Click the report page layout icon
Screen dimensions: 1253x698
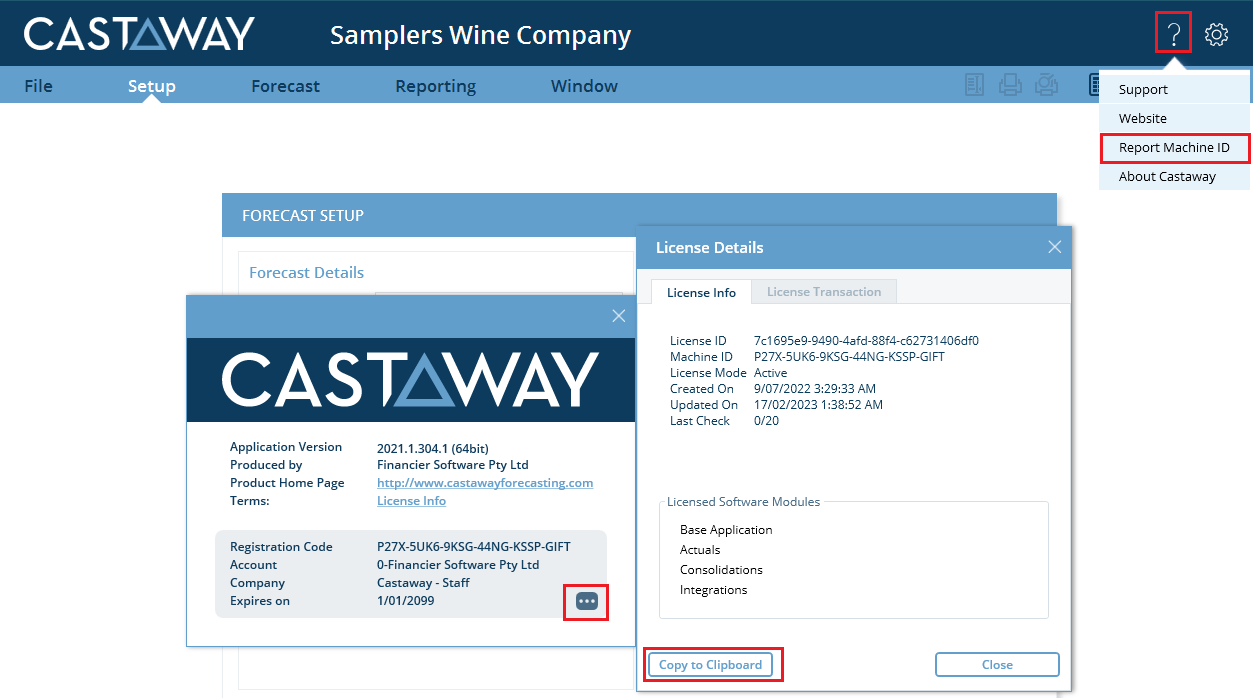click(974, 86)
